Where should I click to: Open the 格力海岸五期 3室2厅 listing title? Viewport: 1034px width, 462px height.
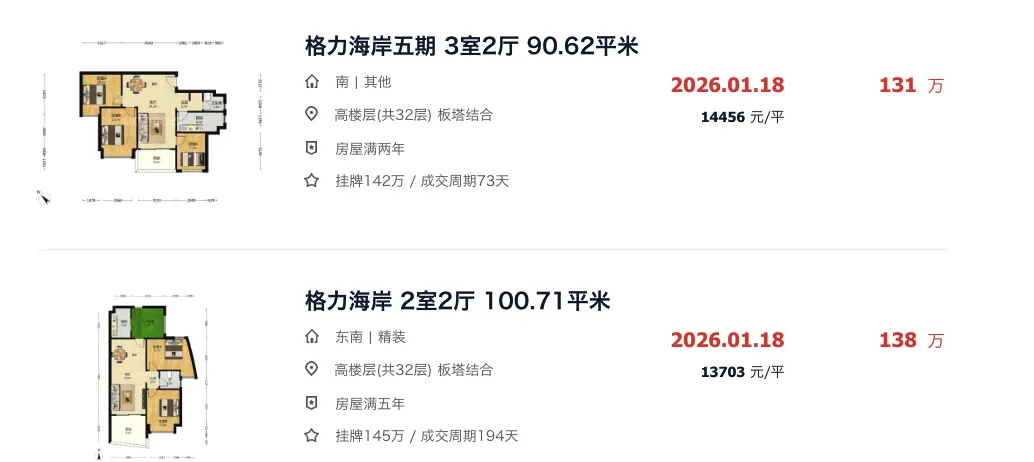pos(471,46)
